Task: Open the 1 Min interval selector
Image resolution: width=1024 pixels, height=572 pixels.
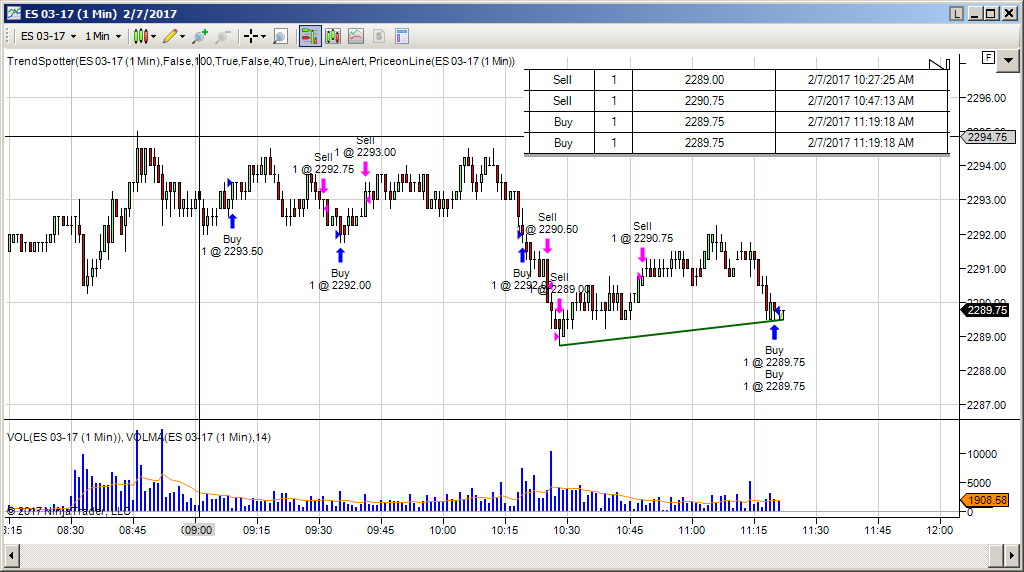Action: pyautogui.click(x=103, y=37)
